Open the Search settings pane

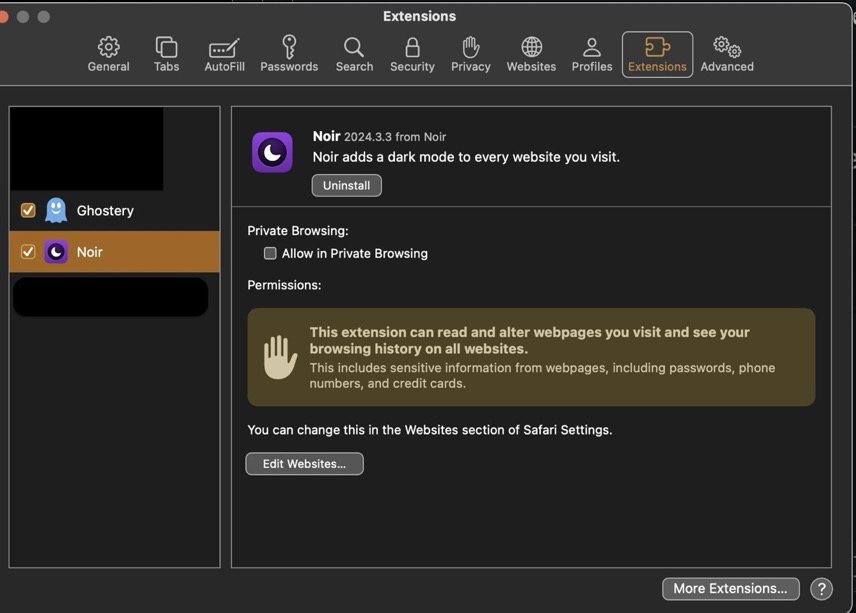click(354, 55)
